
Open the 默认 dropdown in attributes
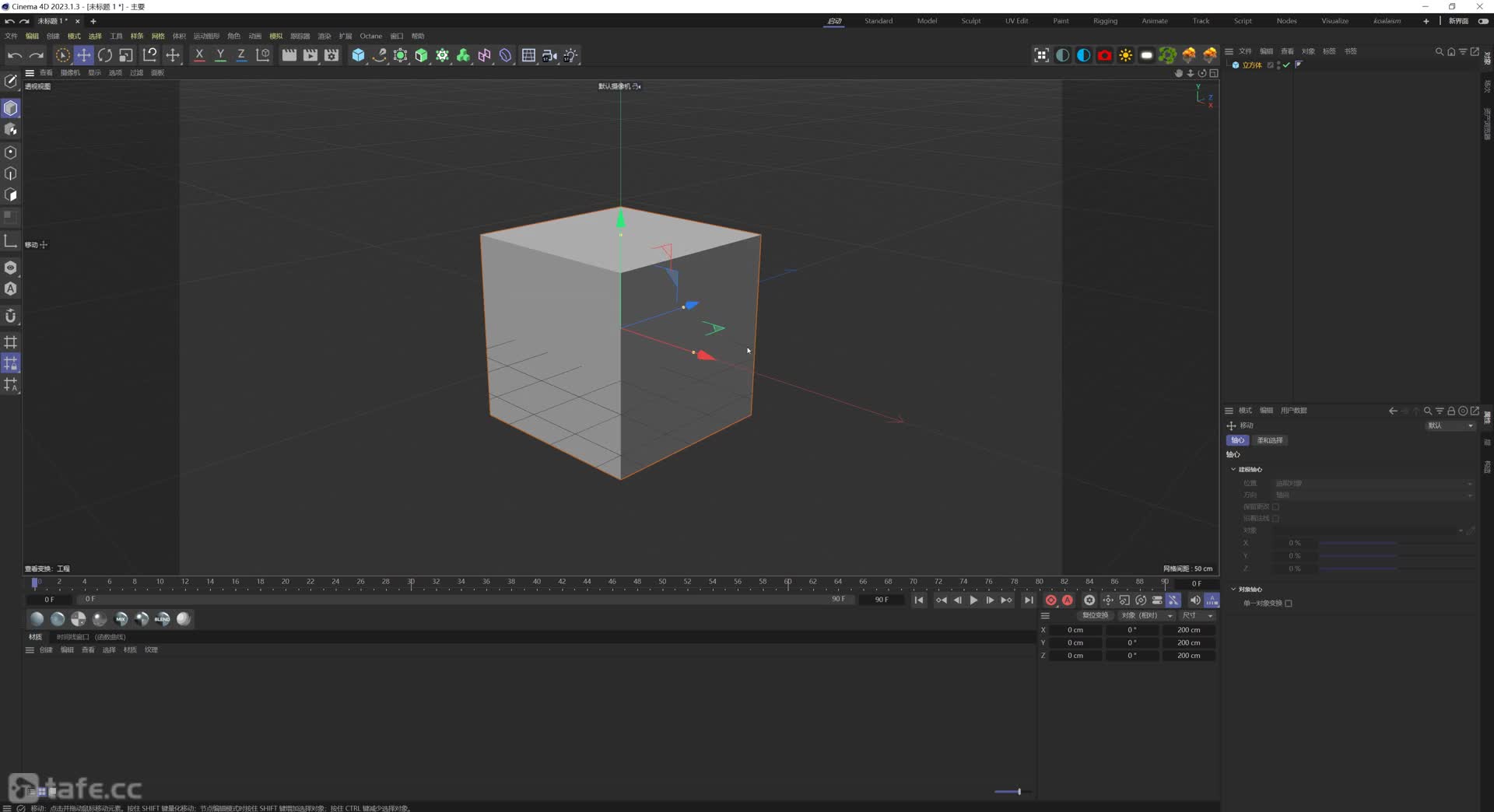coord(1449,425)
